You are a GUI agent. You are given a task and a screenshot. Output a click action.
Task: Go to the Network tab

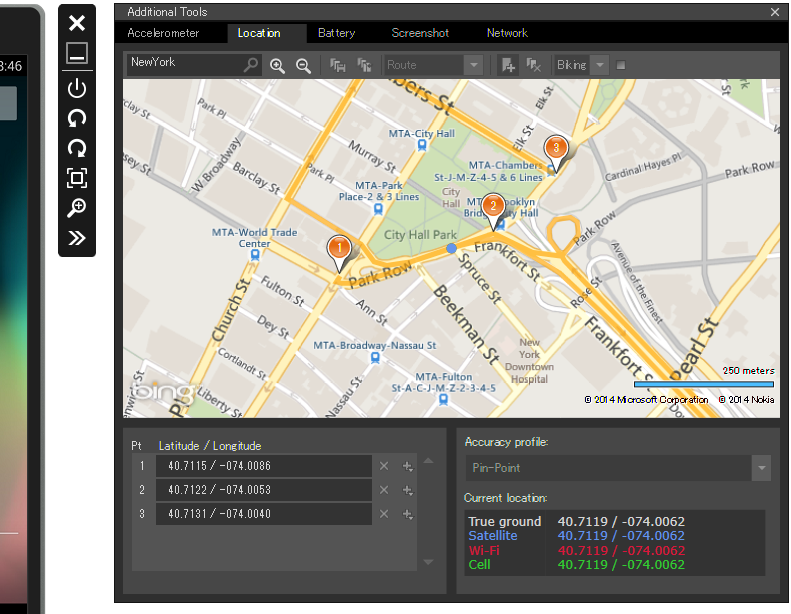tap(507, 33)
